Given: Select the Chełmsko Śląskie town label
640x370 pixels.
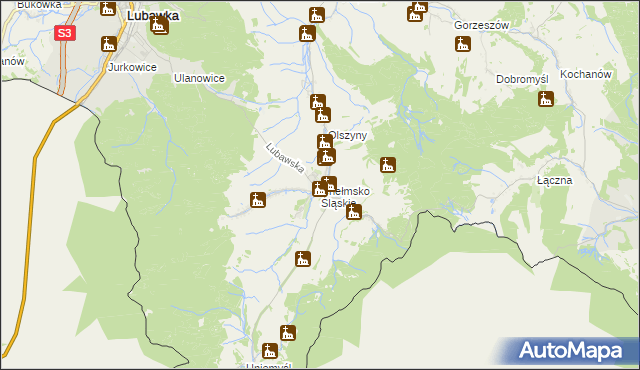Looking at the screenshot, I should click(x=345, y=197).
